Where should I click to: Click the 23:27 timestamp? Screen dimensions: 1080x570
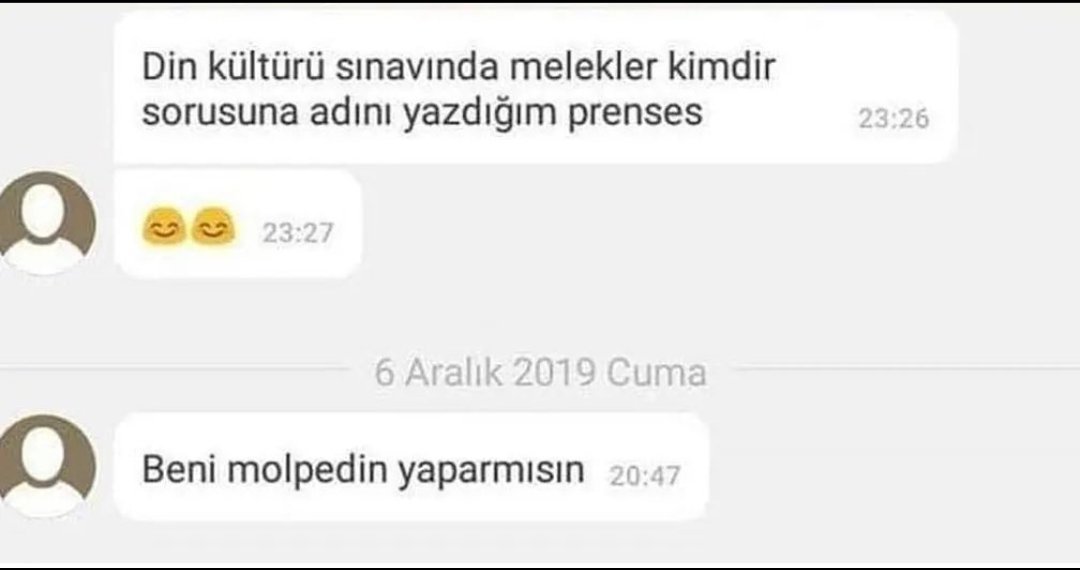(298, 233)
